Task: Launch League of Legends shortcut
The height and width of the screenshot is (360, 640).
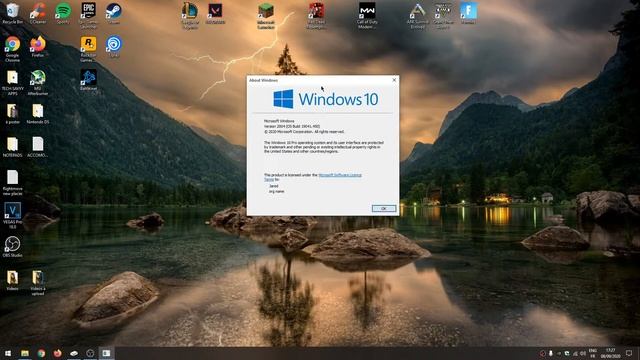Action: point(190,16)
